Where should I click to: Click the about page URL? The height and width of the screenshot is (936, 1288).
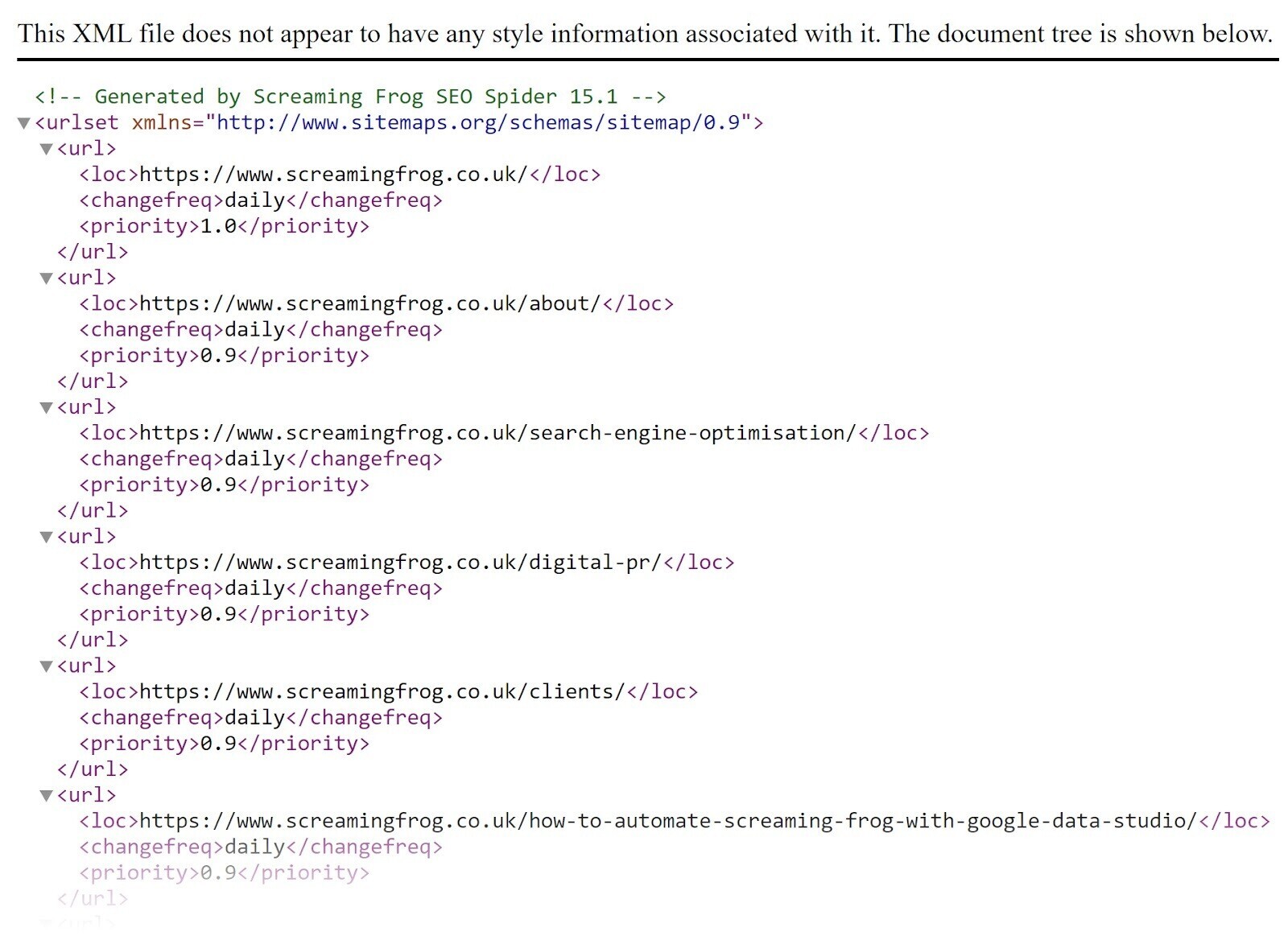366,303
